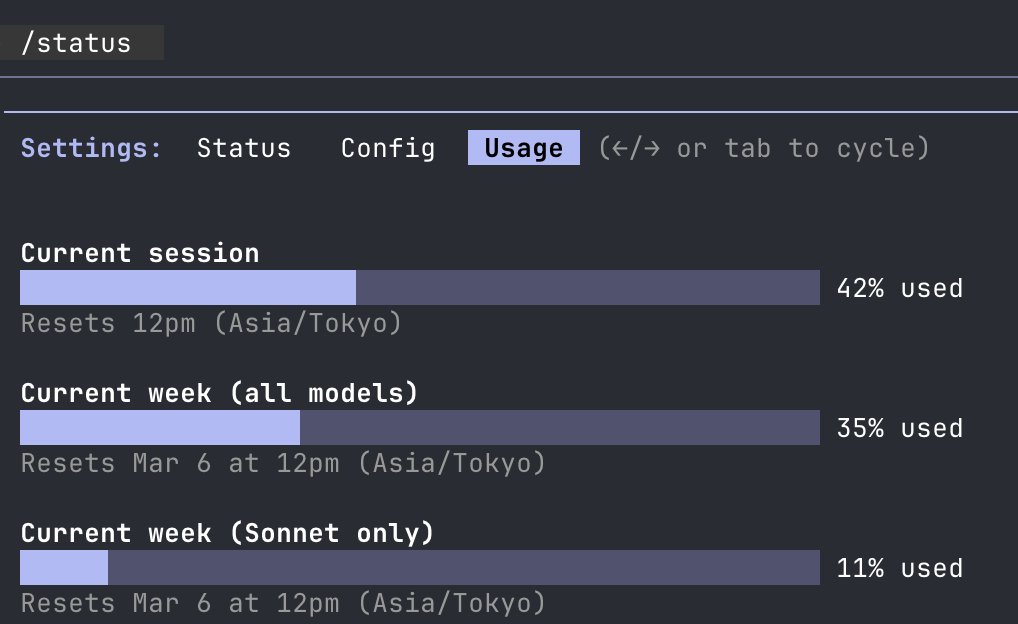Switch to the Config tab
This screenshot has height=624, width=1018.
[x=388, y=148]
